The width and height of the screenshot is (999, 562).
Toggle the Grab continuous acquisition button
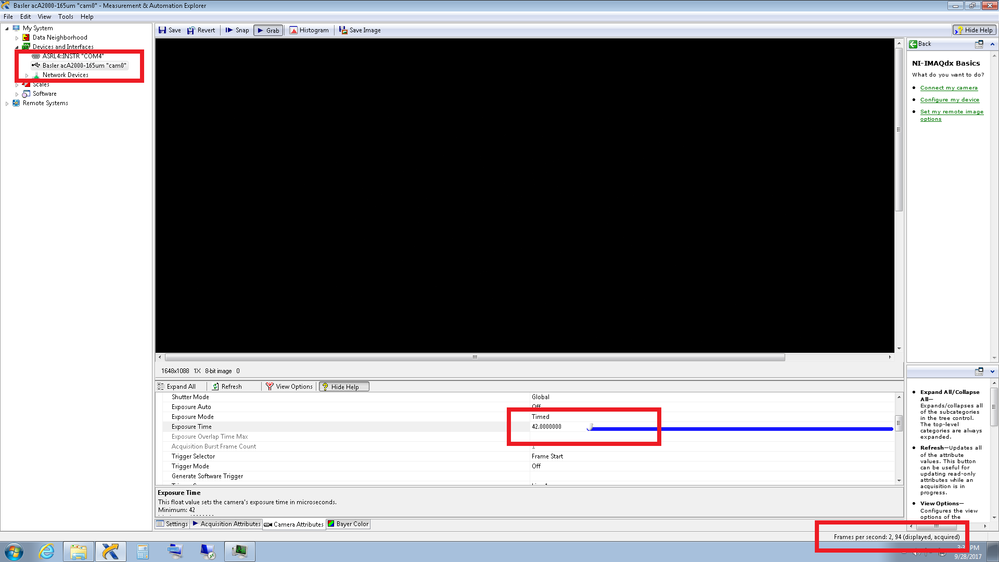[268, 30]
